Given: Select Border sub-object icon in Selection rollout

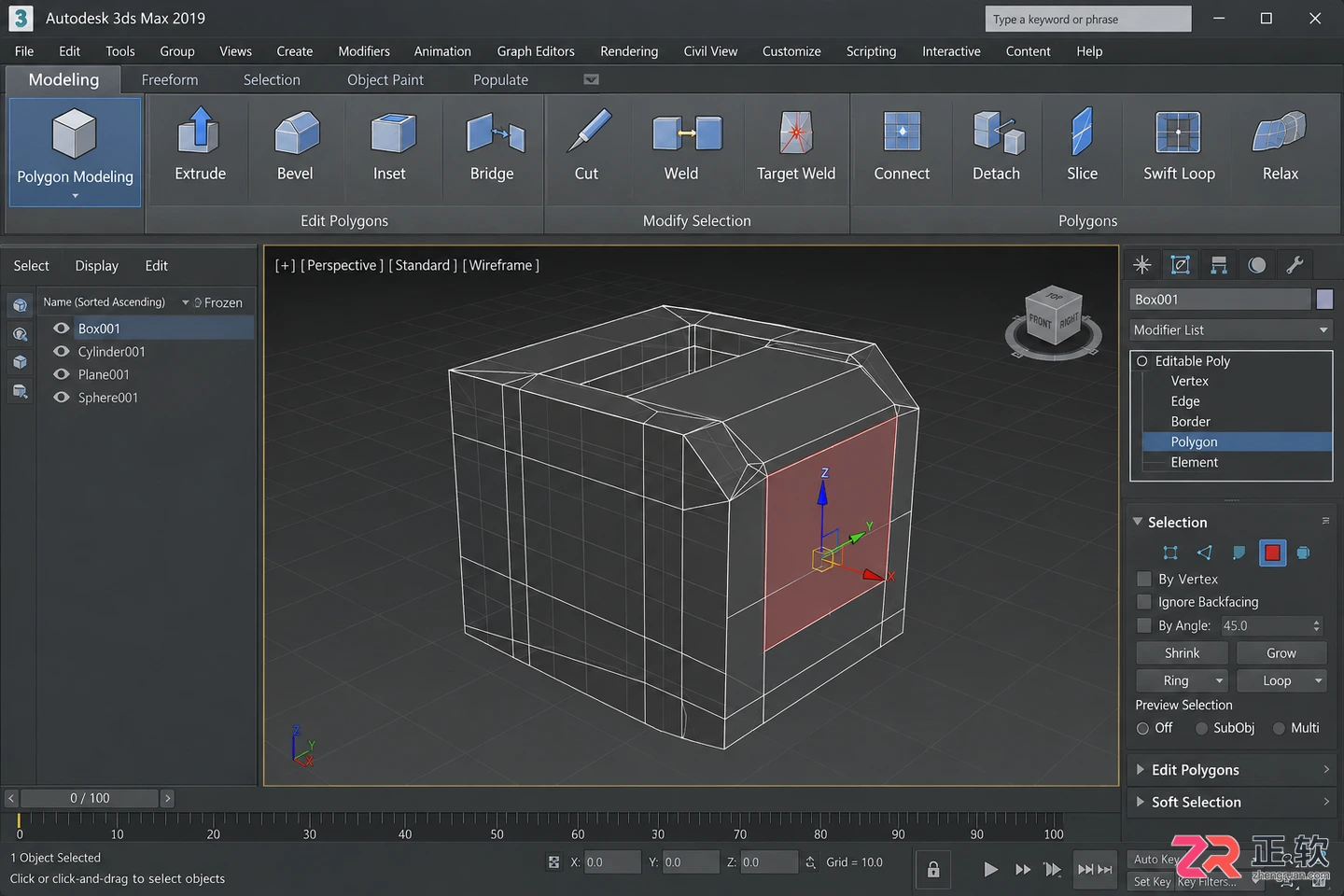Looking at the screenshot, I should coord(1239,553).
